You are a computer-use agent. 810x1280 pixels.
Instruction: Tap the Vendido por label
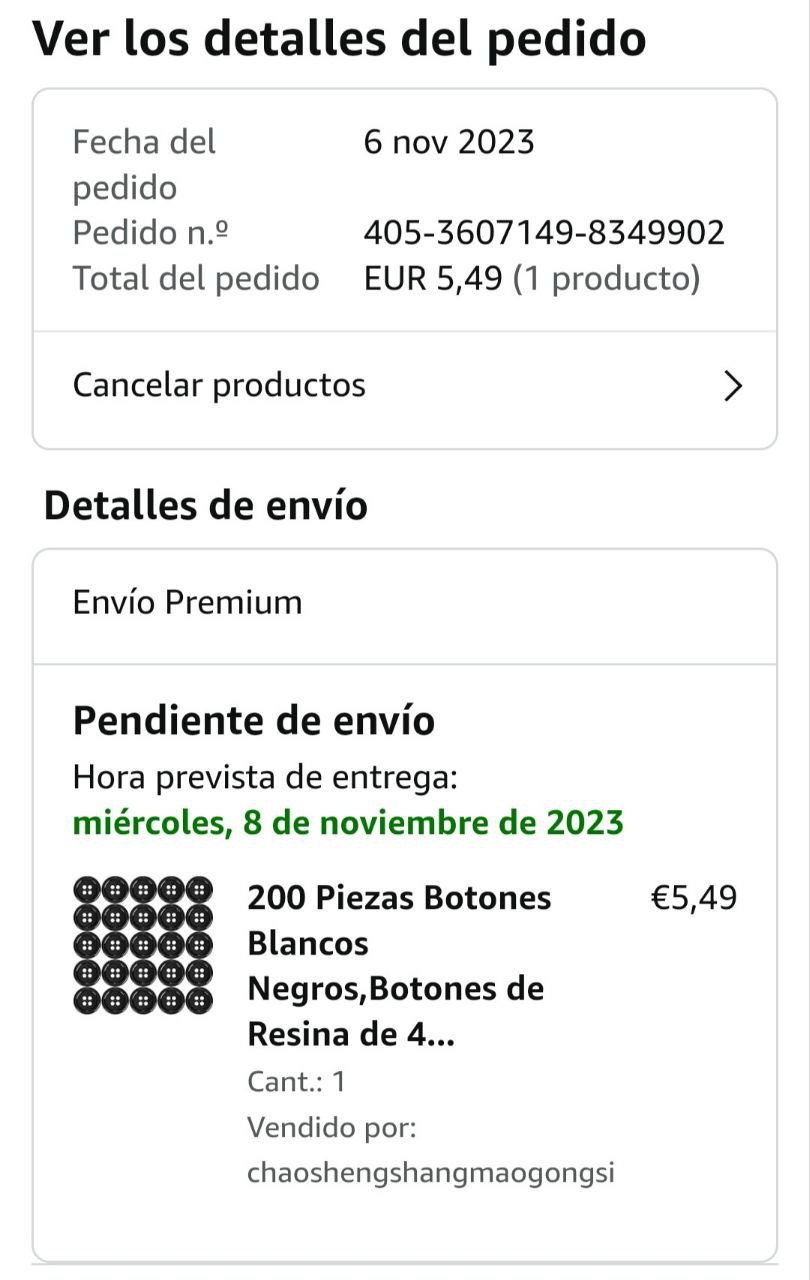(x=331, y=1127)
